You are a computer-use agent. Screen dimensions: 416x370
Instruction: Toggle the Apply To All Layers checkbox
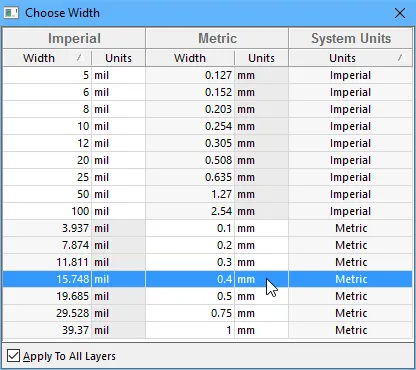(13, 356)
